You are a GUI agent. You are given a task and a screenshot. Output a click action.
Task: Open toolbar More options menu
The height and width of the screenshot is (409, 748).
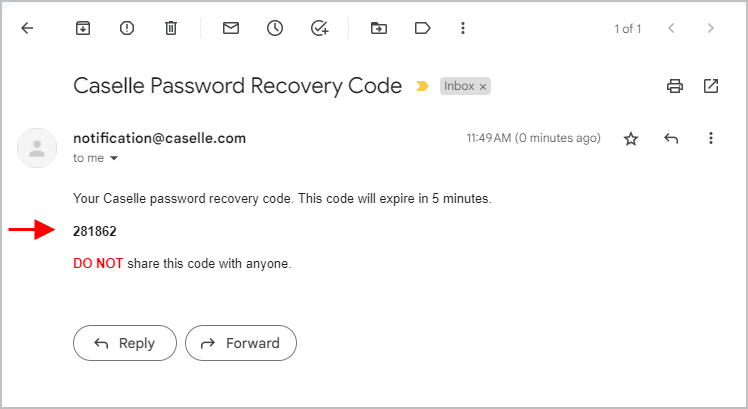pos(463,28)
